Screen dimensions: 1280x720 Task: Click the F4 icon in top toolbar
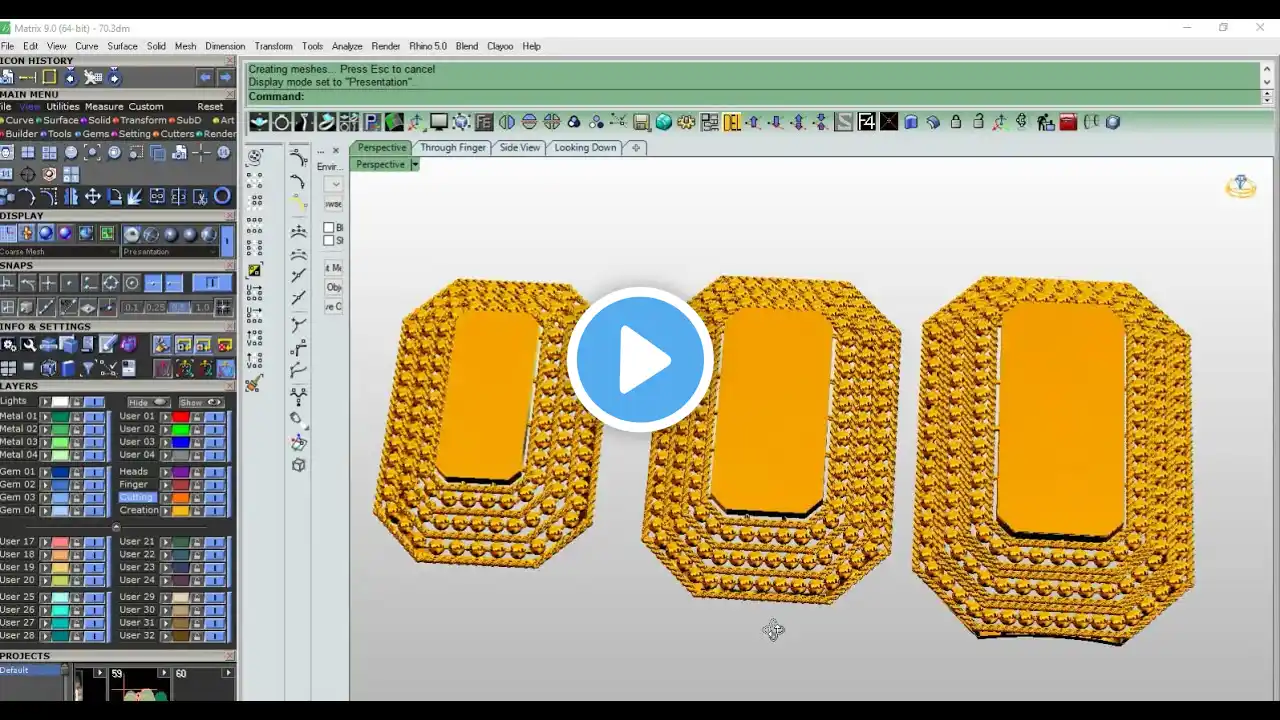coord(866,122)
